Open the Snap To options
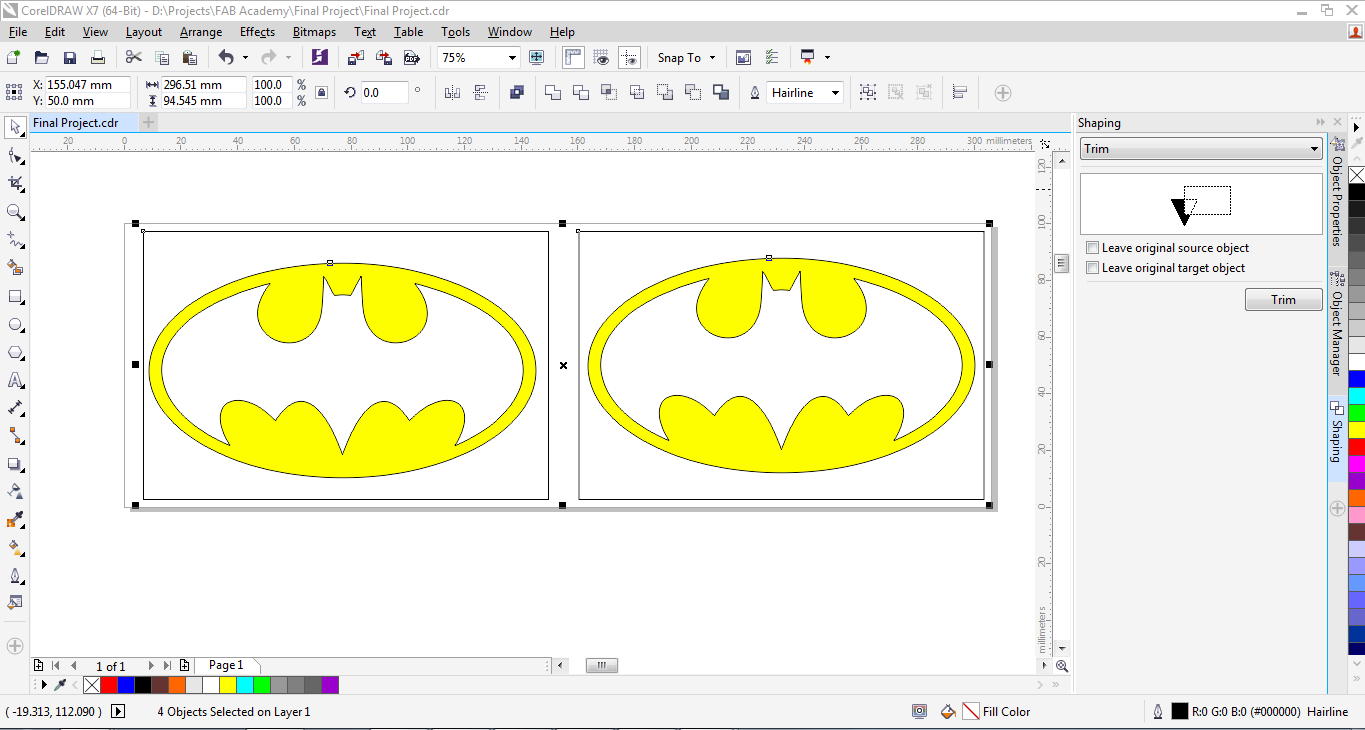The width and height of the screenshot is (1365, 730). (x=686, y=58)
